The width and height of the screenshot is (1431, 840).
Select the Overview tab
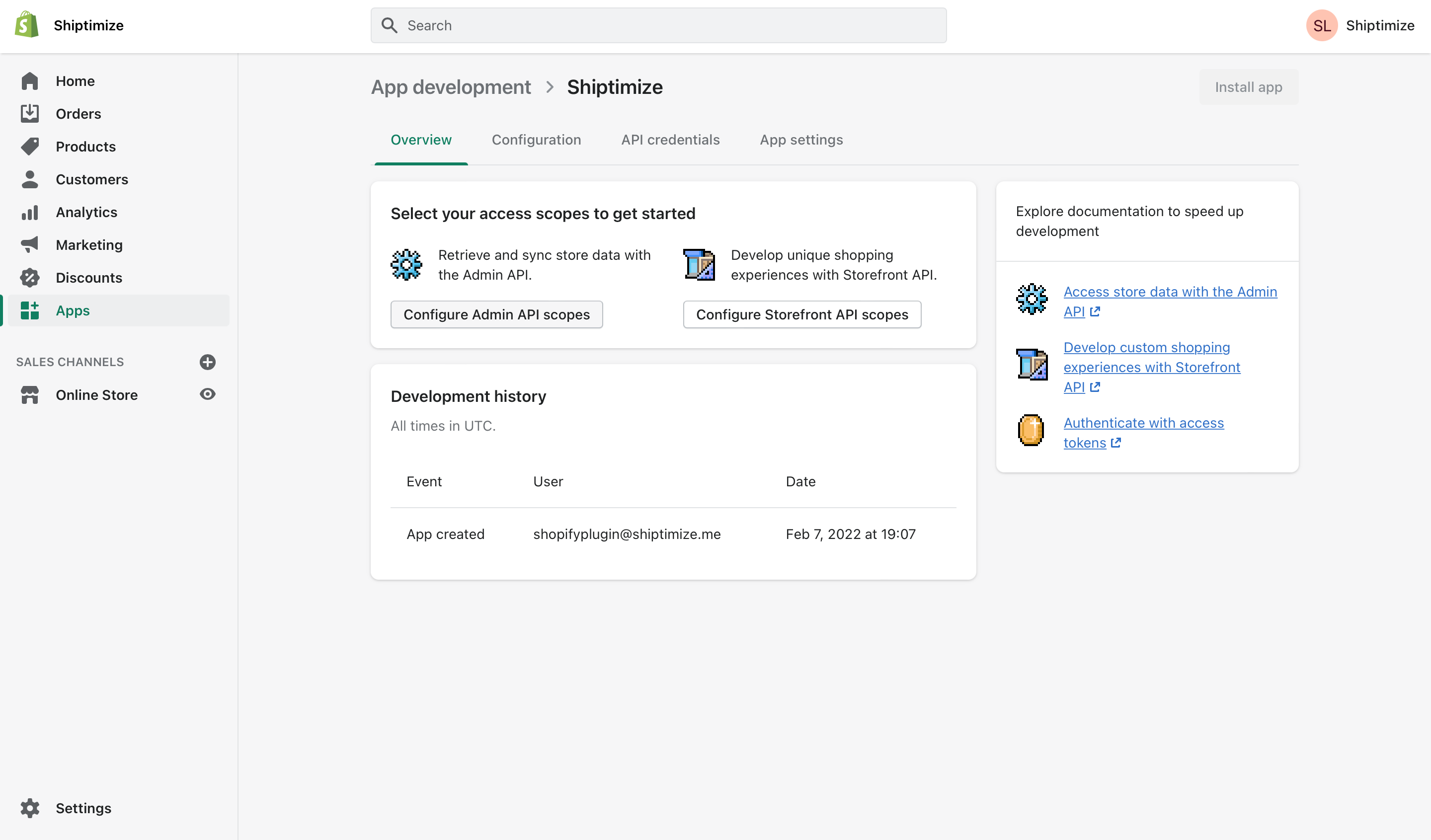(421, 140)
